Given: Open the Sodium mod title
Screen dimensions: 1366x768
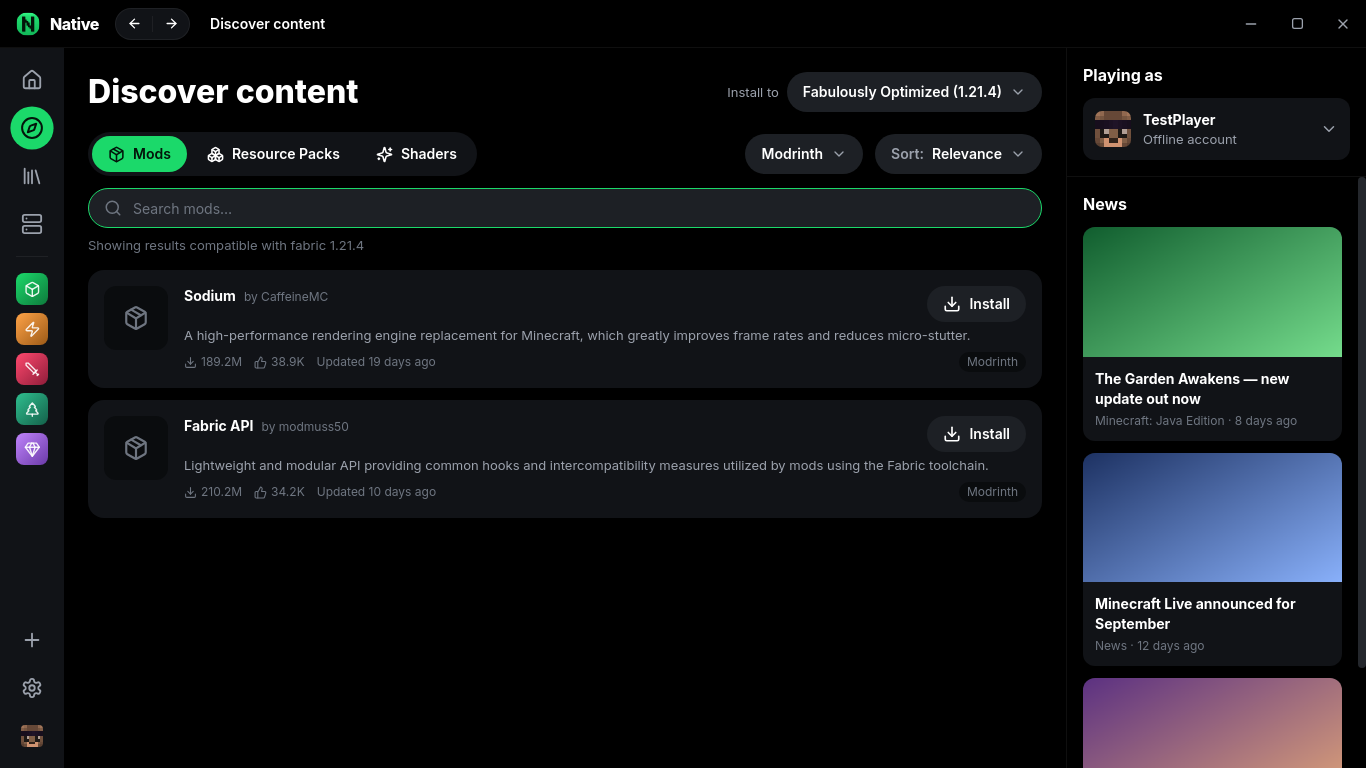Looking at the screenshot, I should click(210, 296).
